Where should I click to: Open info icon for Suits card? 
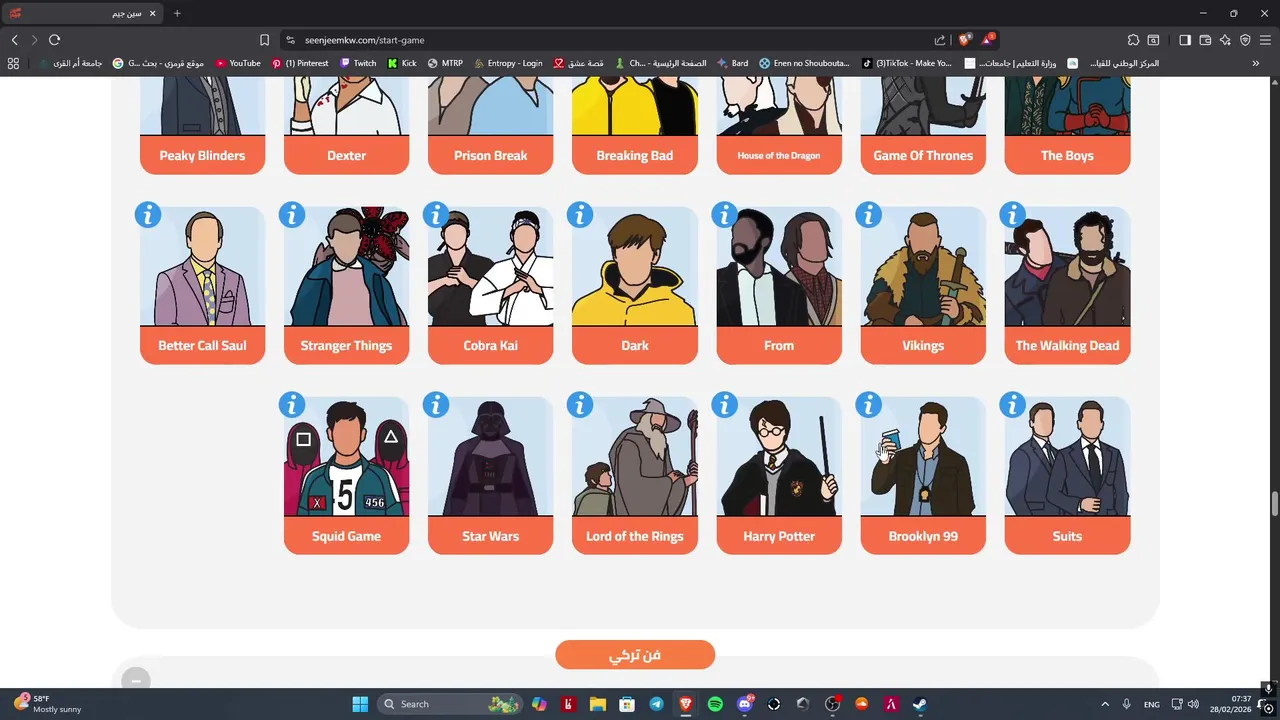pyautogui.click(x=1012, y=405)
